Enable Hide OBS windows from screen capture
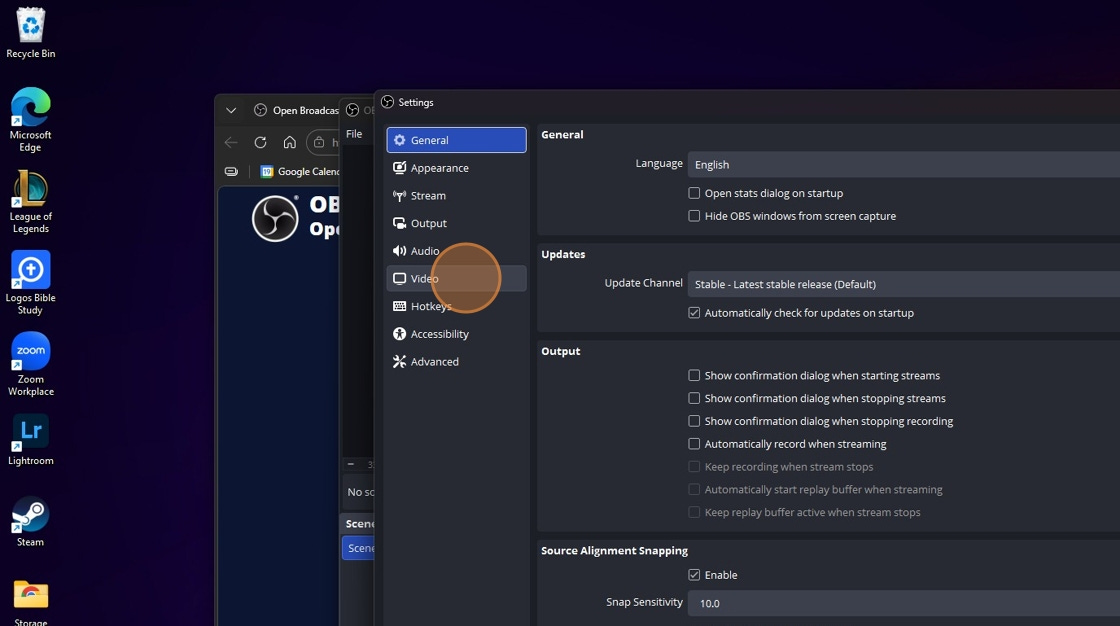Image resolution: width=1120 pixels, height=626 pixels. 694,216
